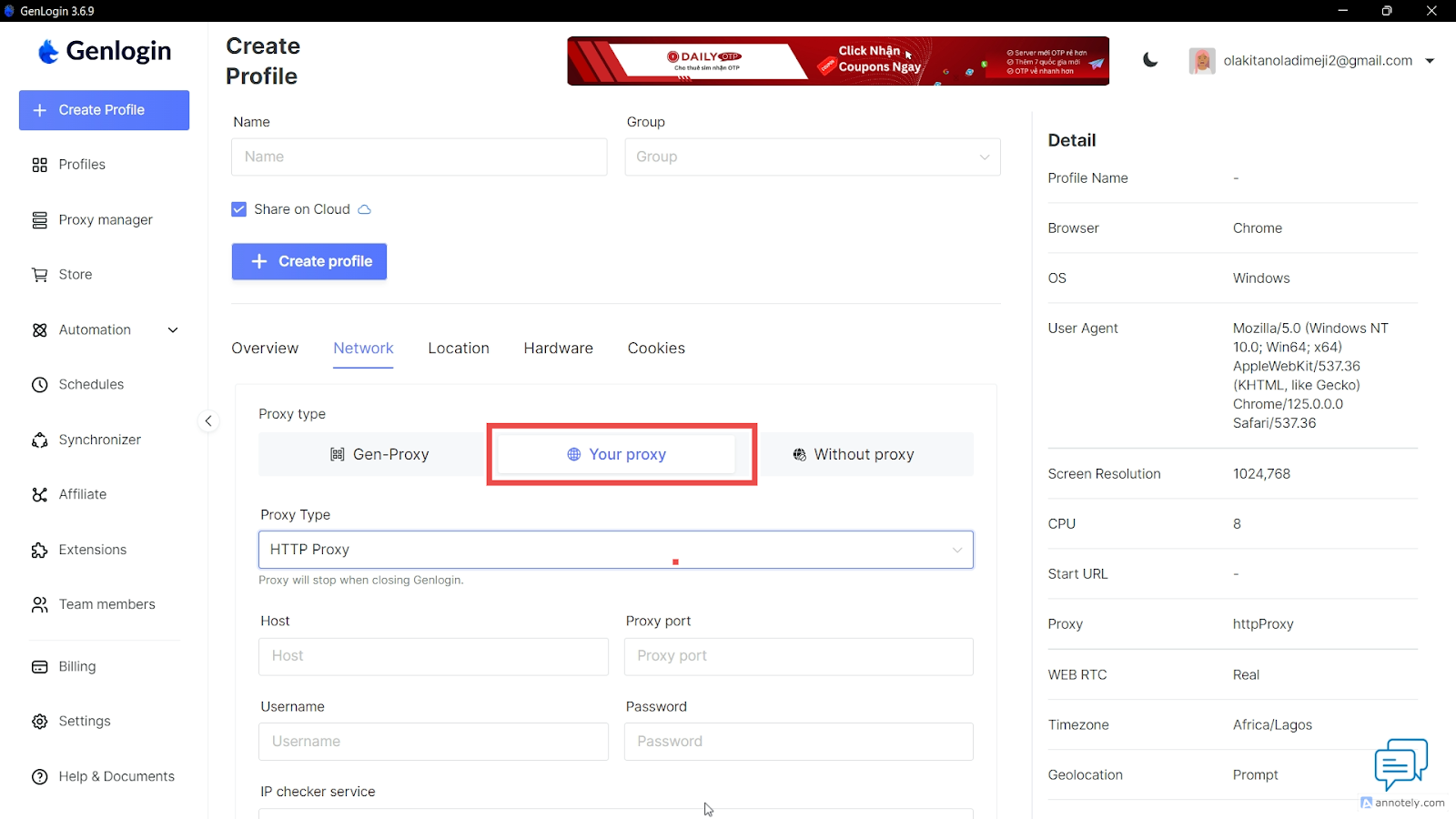Click the Proxy port input field
The width and height of the screenshot is (1456, 819).
798,656
